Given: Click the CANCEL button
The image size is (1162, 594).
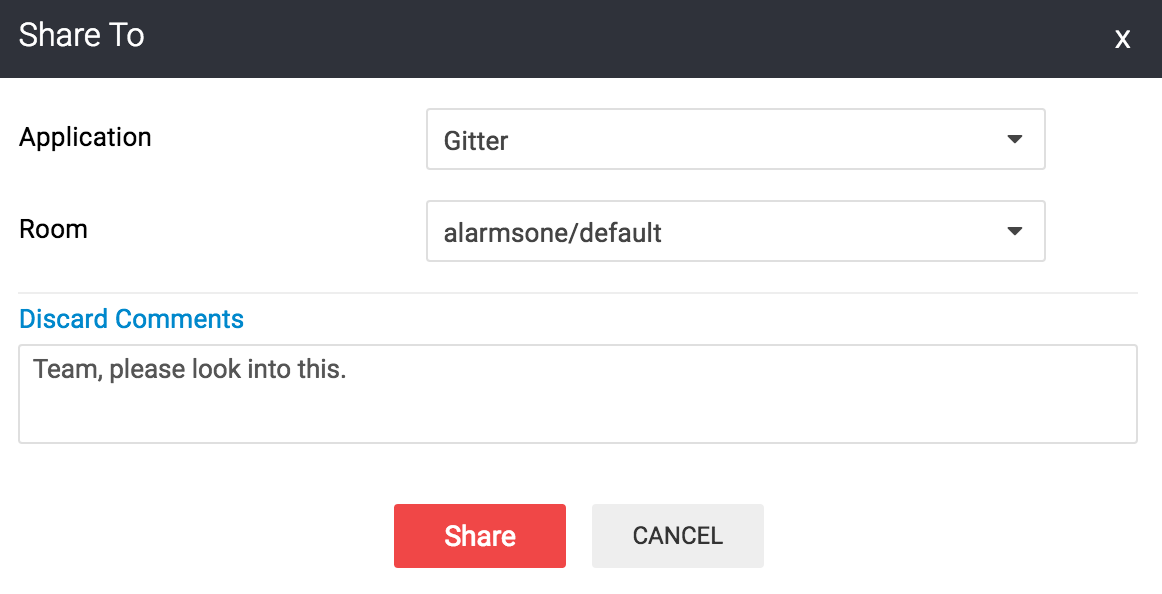Looking at the screenshot, I should tap(677, 536).
